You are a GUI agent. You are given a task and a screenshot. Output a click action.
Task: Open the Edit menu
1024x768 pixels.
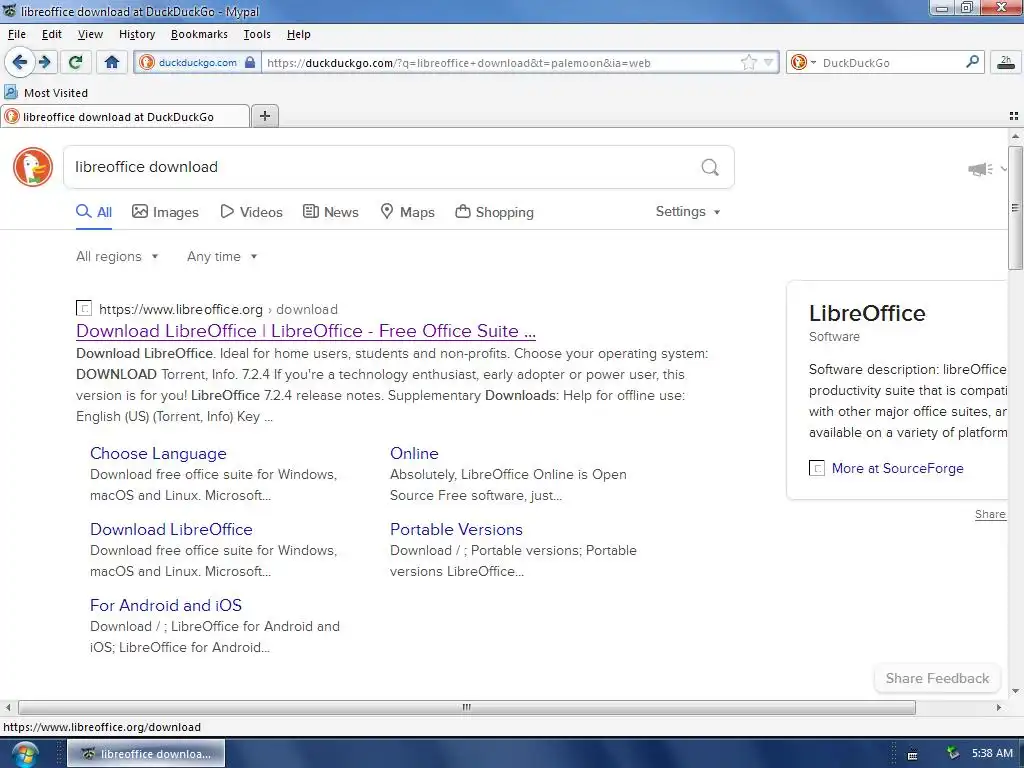(52, 34)
